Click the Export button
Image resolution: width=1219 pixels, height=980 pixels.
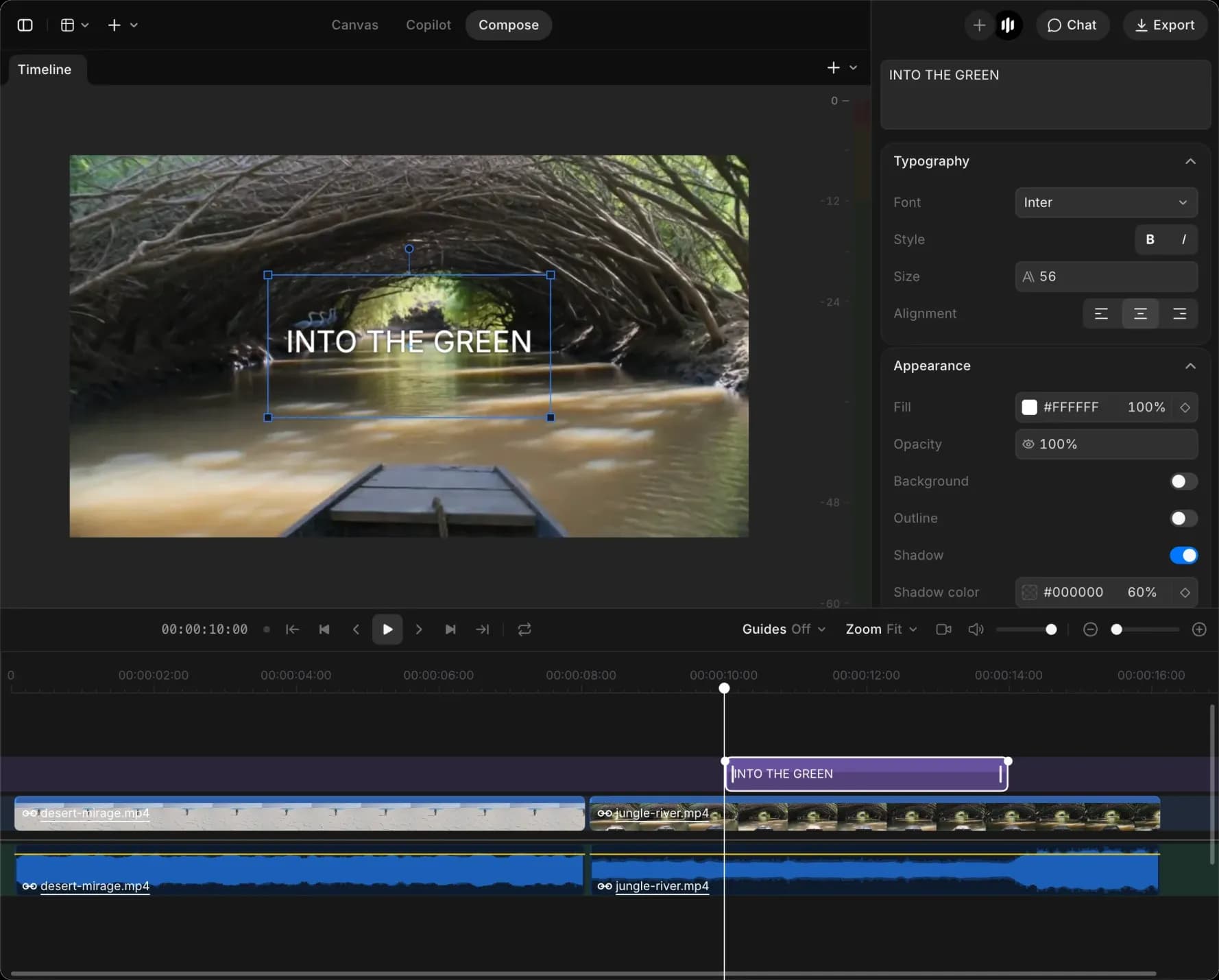pos(1164,25)
